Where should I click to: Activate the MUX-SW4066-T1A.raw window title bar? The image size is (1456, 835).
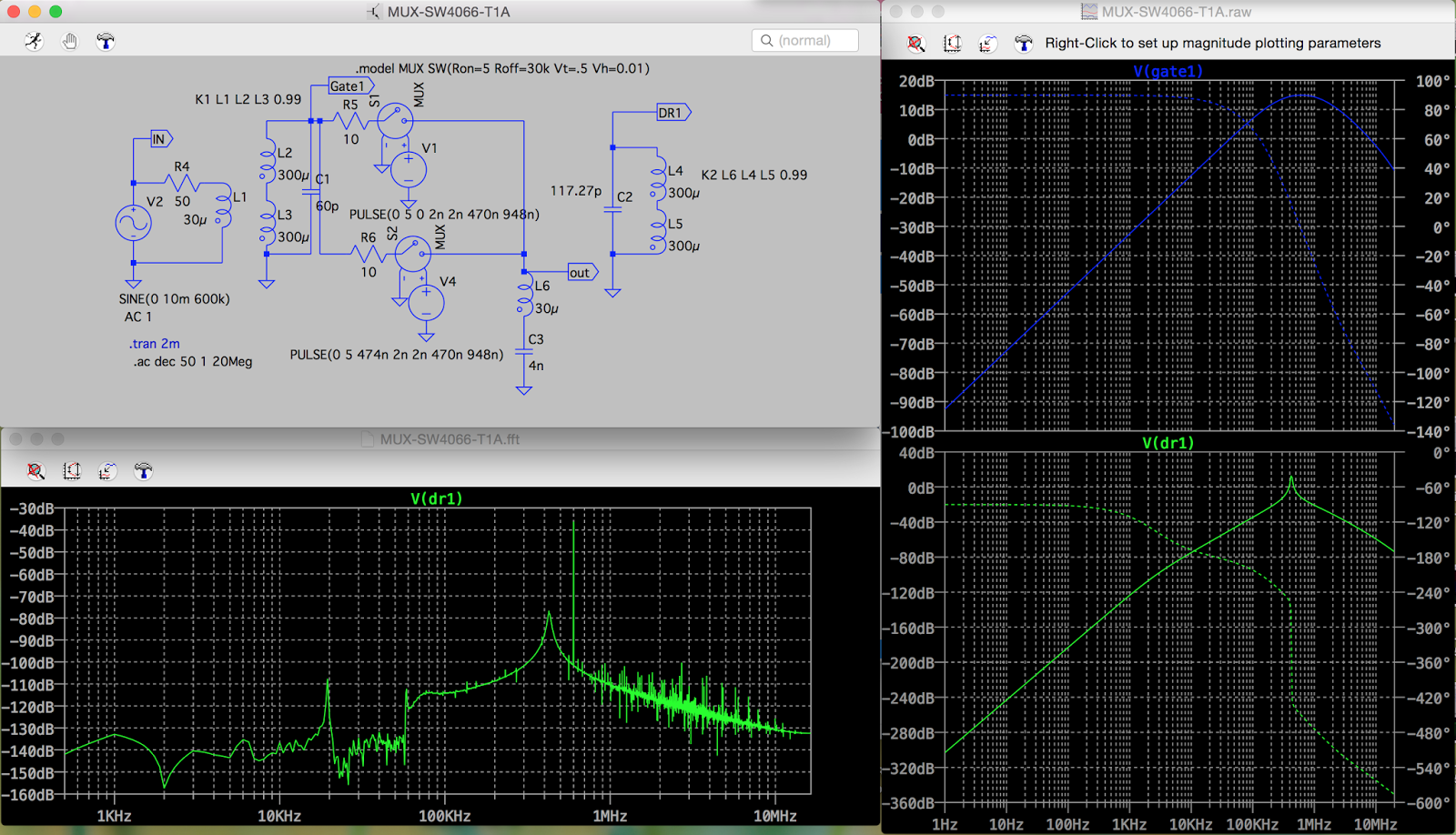click(1168, 12)
